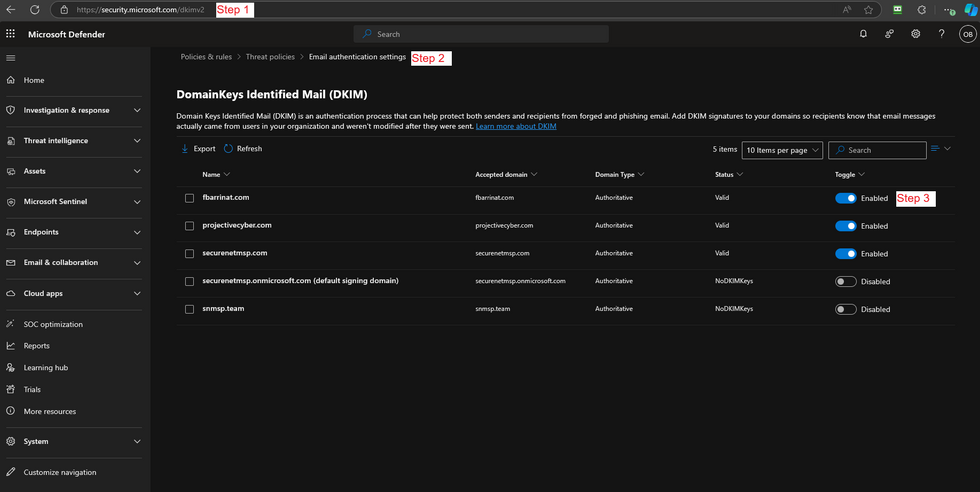Click the top Defender Search box

481,34
